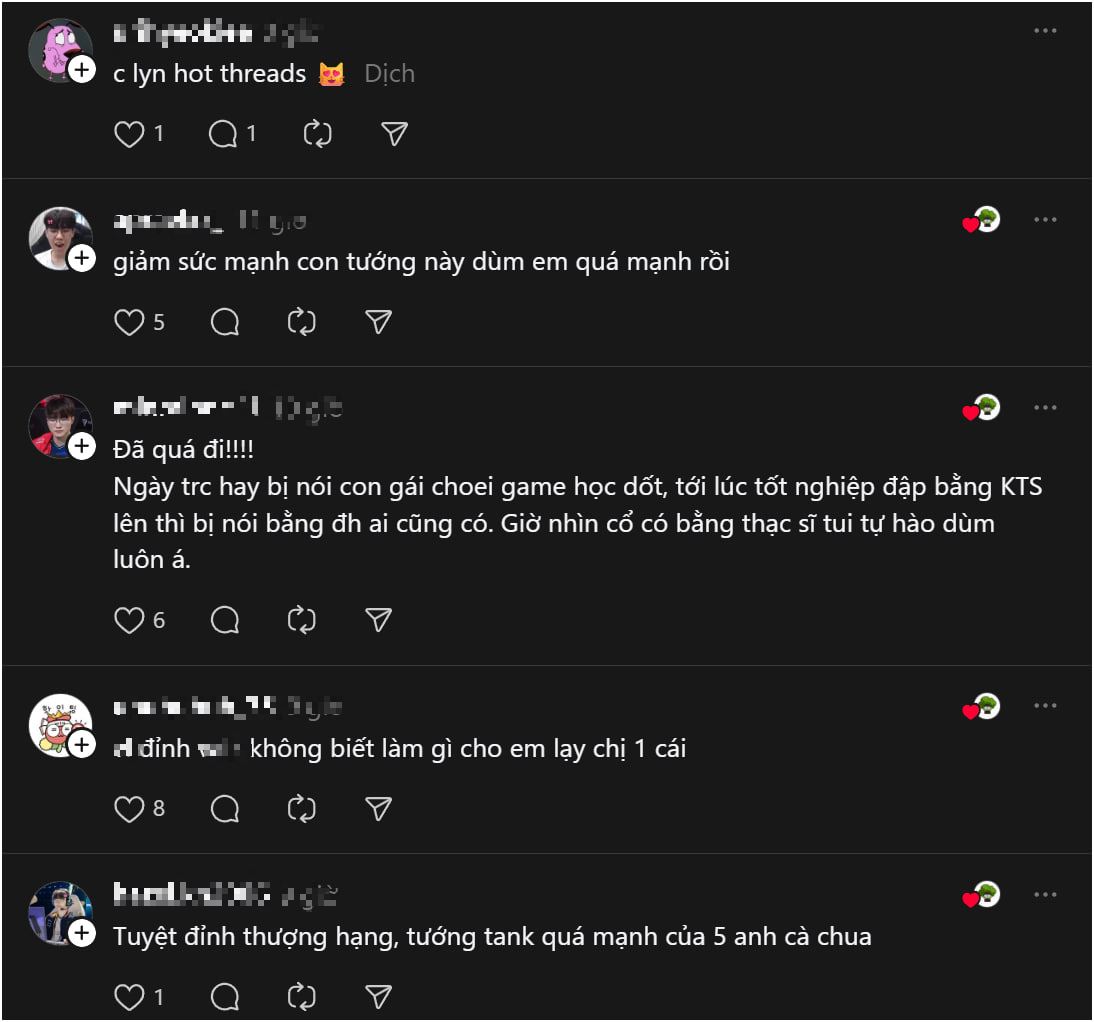Repost the "Đã quá đi!!!!" comment
Viewport: 1094px width, 1022px height.
301,620
